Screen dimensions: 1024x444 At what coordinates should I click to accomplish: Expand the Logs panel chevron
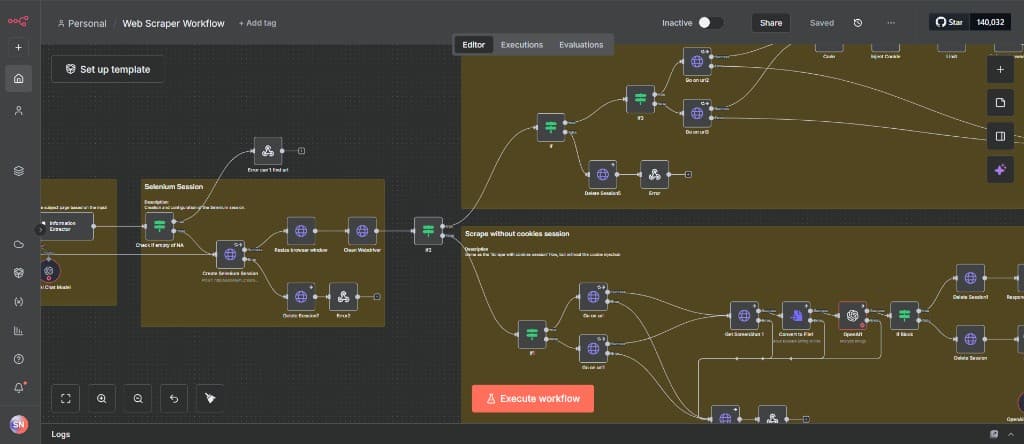tap(1010, 434)
